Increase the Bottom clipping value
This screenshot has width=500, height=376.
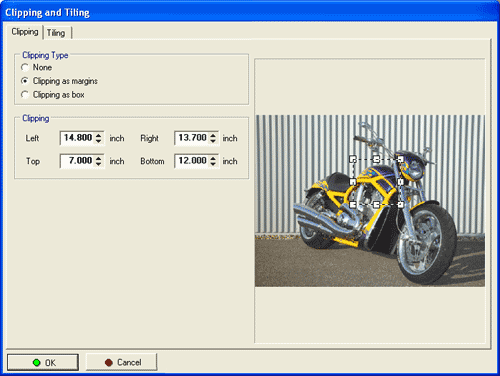213,158
